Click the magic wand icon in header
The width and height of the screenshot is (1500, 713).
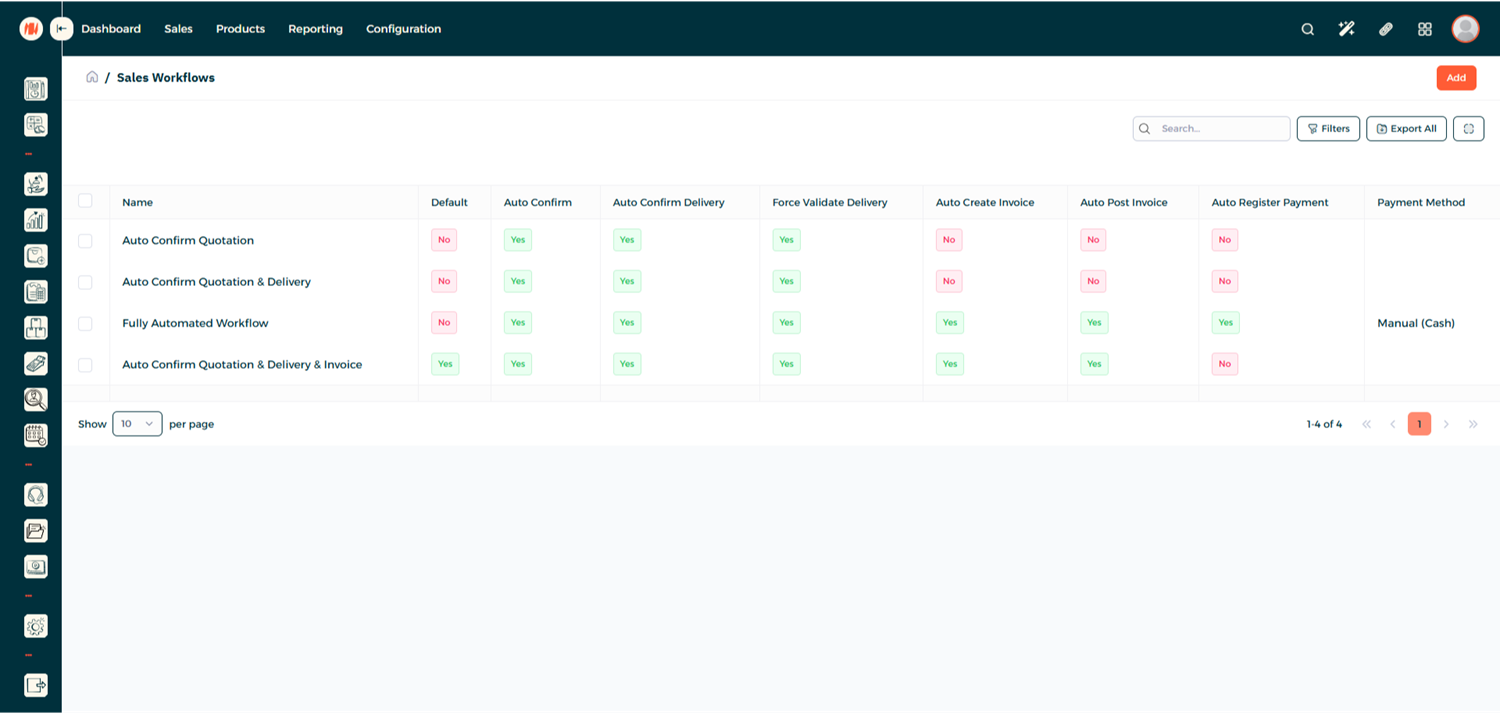(x=1346, y=29)
